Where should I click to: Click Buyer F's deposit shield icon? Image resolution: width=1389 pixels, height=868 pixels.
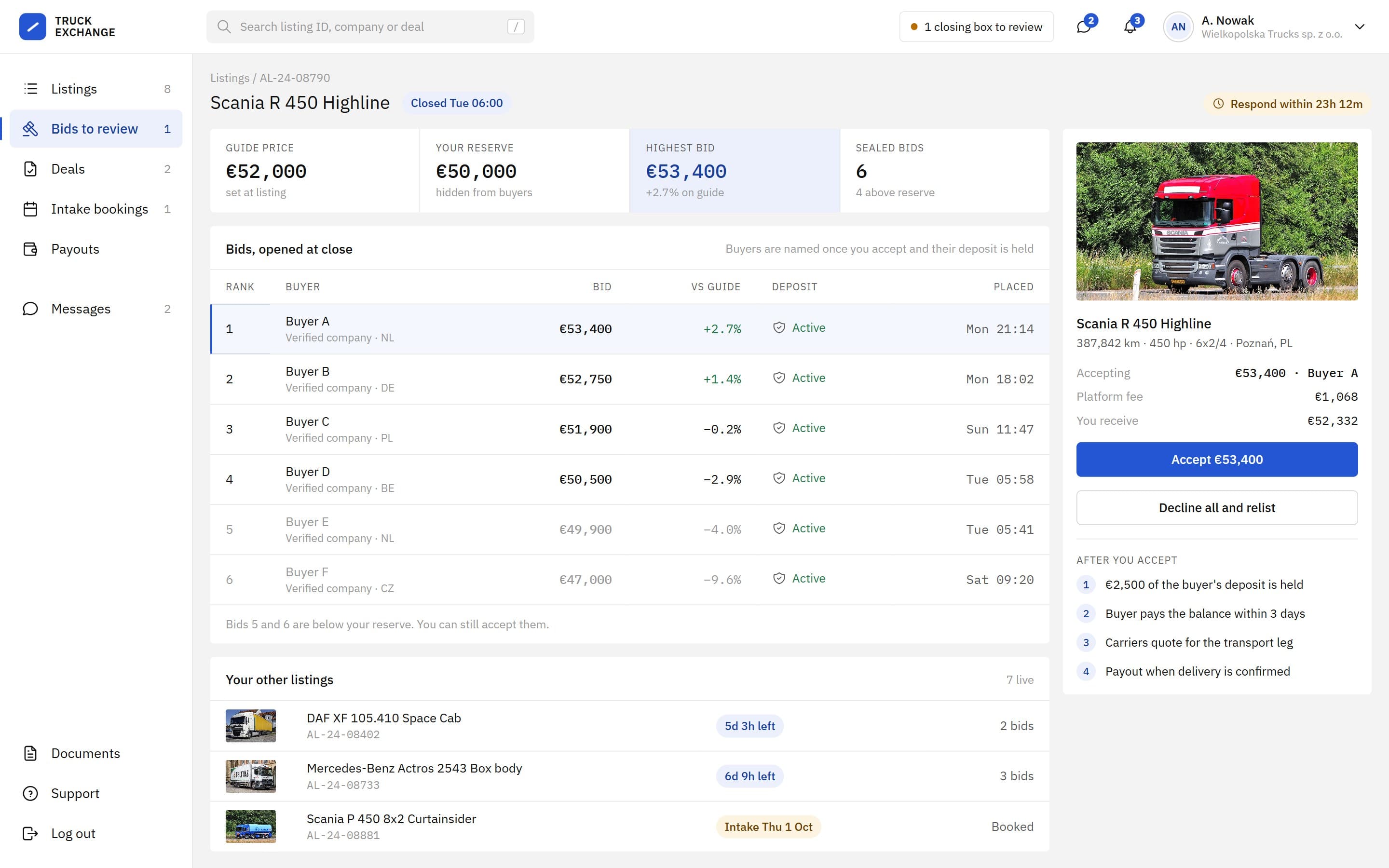[779, 579]
